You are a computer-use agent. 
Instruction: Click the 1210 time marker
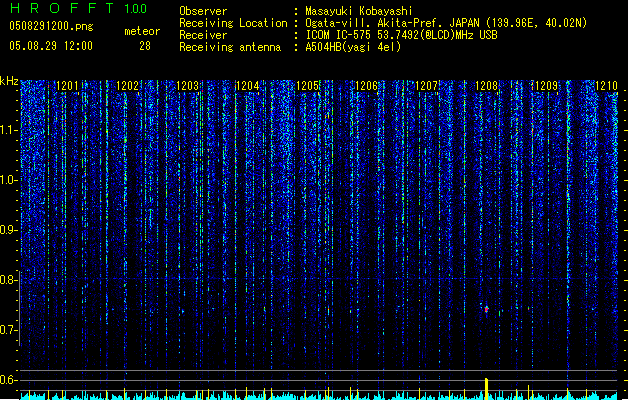(606, 85)
